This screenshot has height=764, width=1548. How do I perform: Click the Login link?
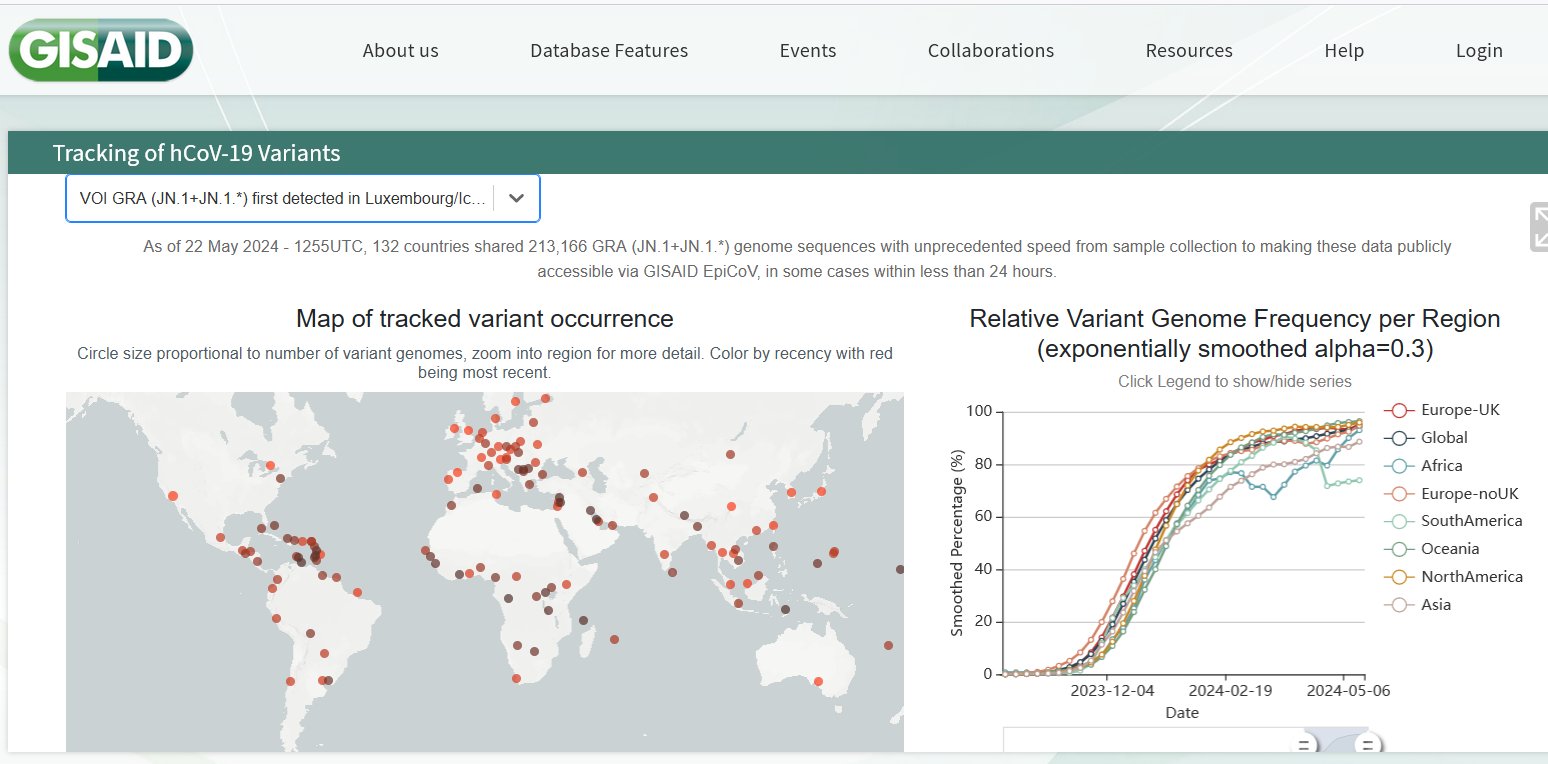[x=1478, y=51]
